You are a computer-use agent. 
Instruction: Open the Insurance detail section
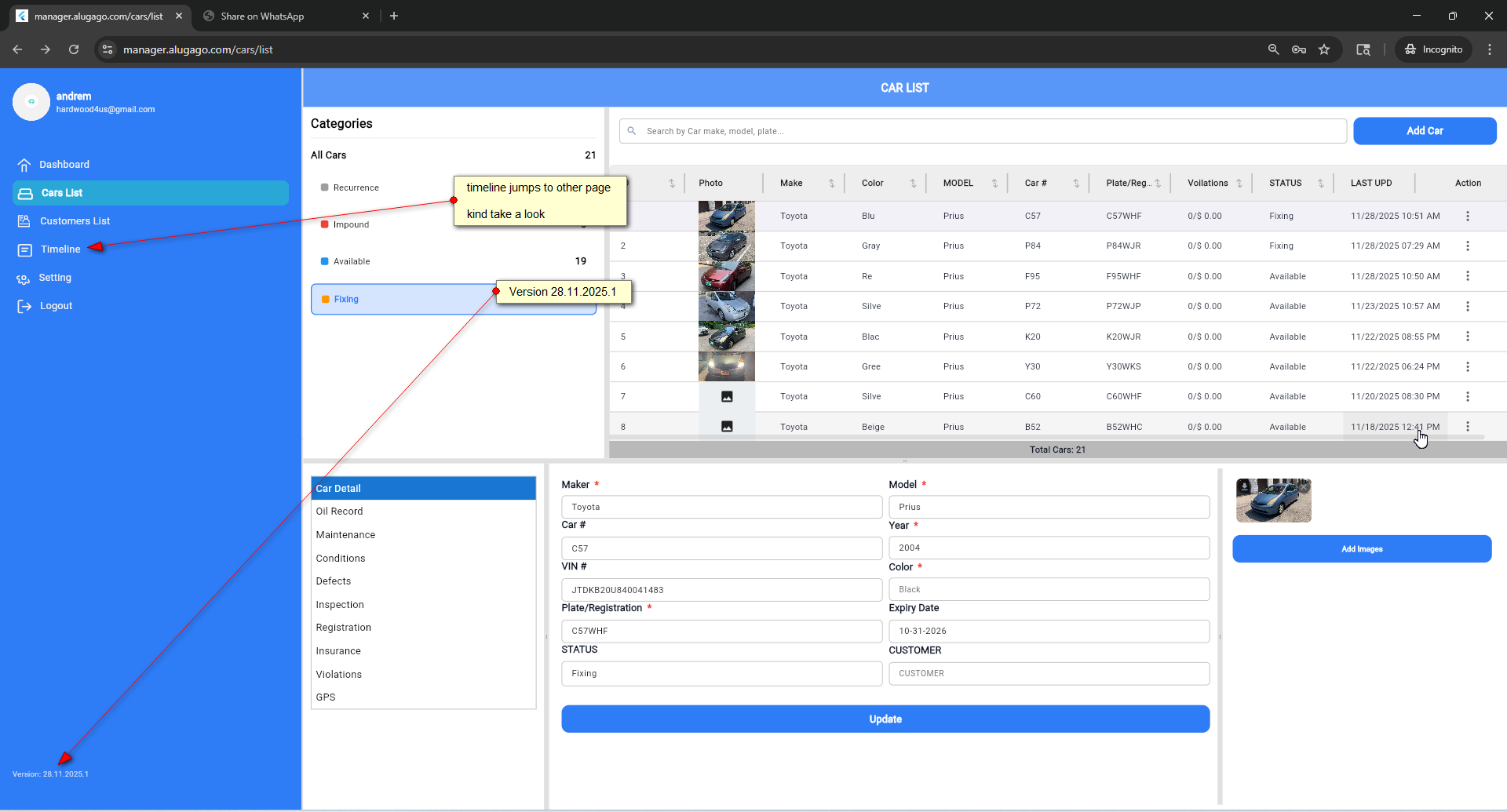coord(338,651)
